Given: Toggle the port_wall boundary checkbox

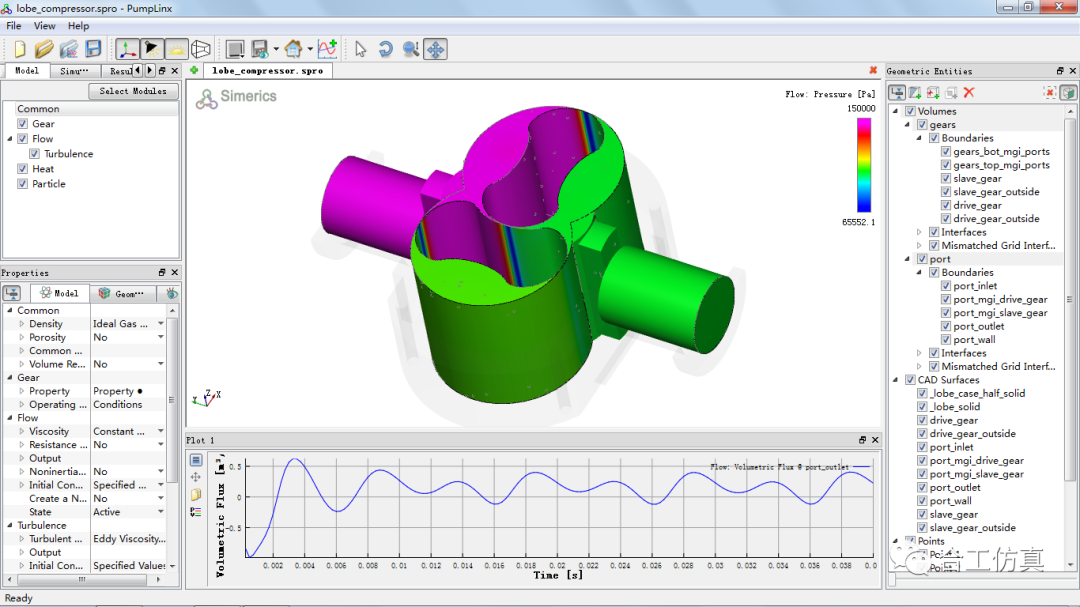Looking at the screenshot, I should click(946, 340).
